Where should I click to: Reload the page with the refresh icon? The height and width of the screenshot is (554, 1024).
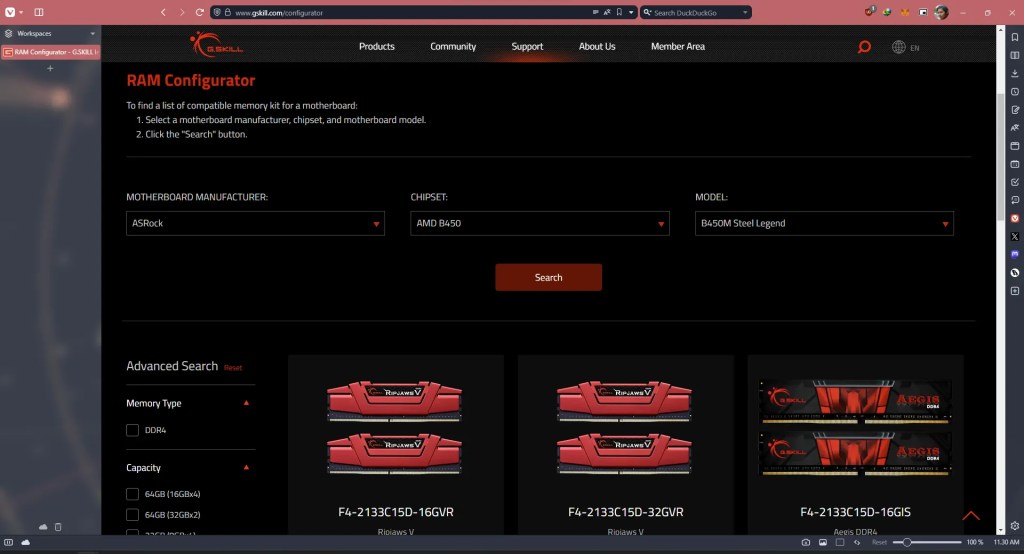click(x=200, y=12)
